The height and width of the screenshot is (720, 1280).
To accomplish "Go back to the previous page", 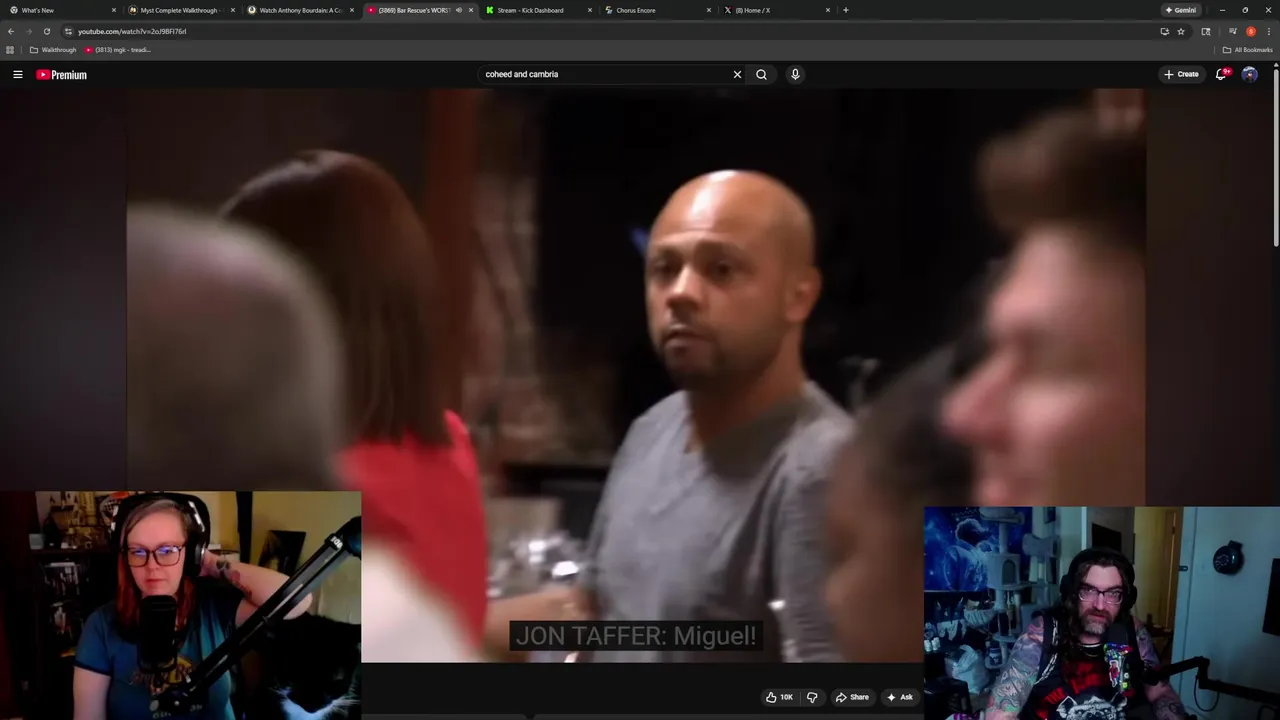I will (x=11, y=31).
